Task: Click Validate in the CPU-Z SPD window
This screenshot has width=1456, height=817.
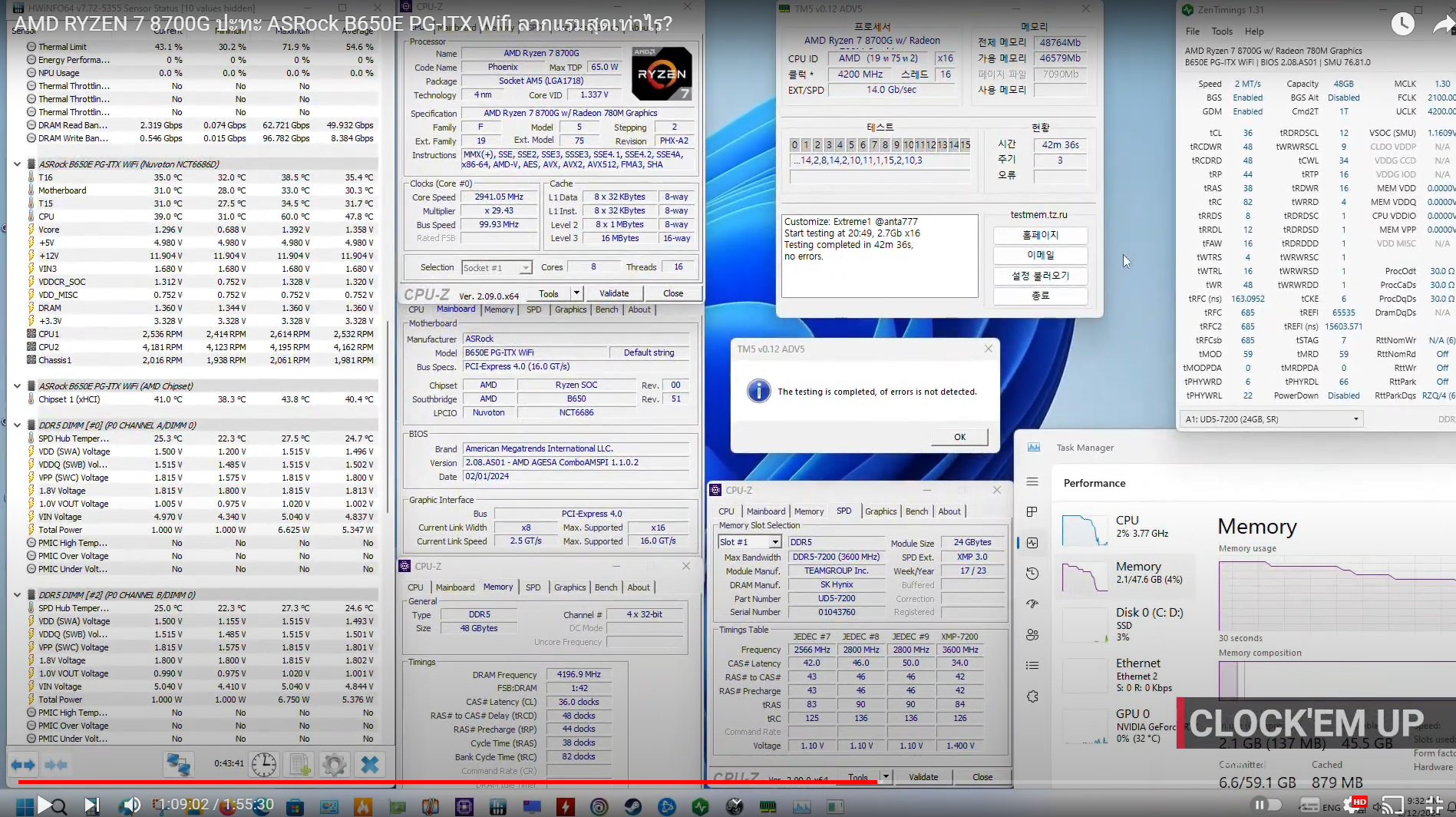Action: 923,777
